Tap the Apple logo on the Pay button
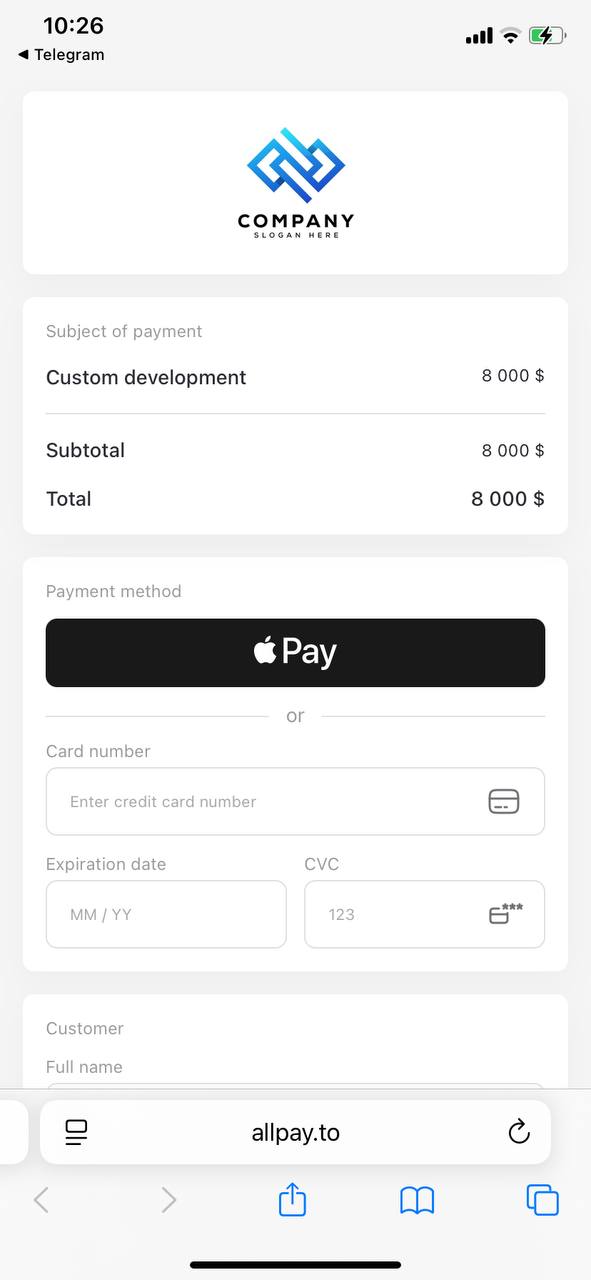 264,651
